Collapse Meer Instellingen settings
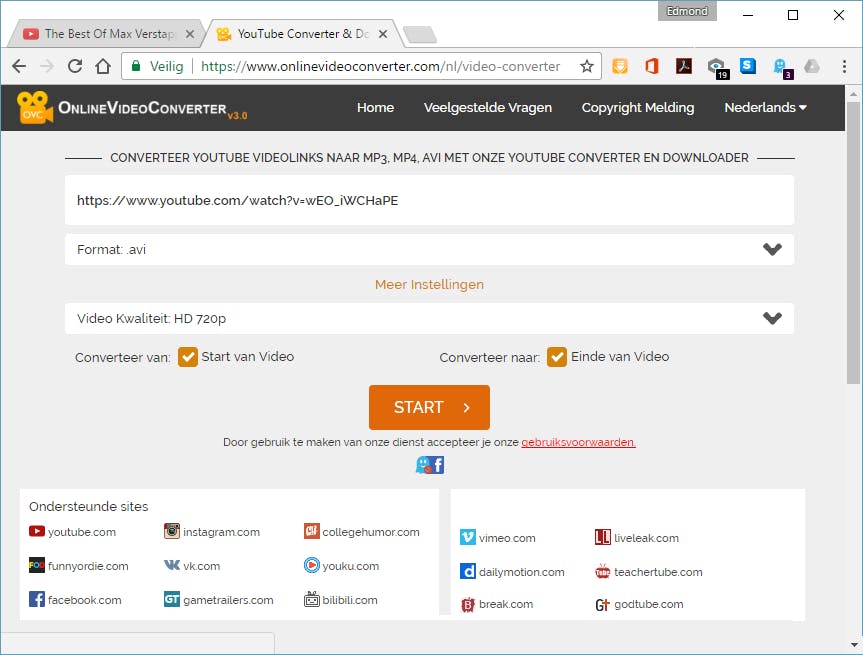The width and height of the screenshot is (863, 655). coord(429,285)
